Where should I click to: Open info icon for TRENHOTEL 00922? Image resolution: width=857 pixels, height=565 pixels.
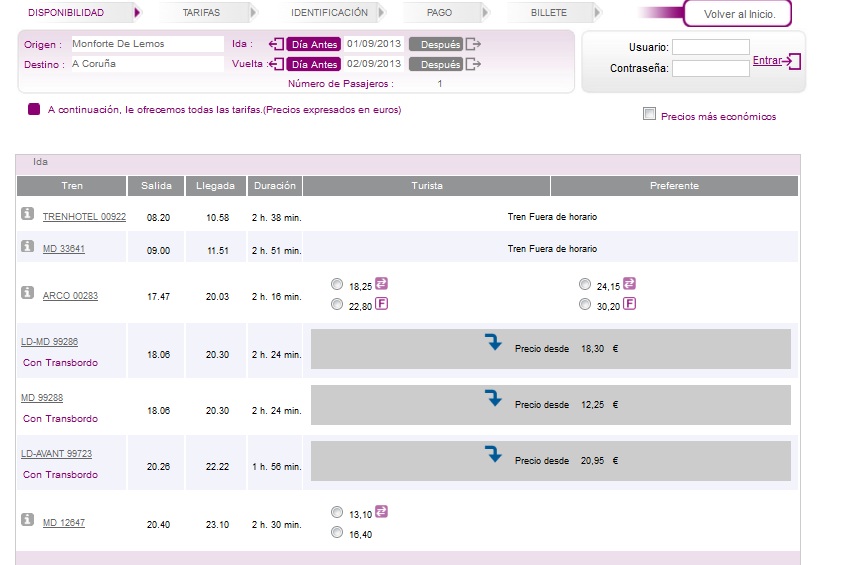coord(27,214)
